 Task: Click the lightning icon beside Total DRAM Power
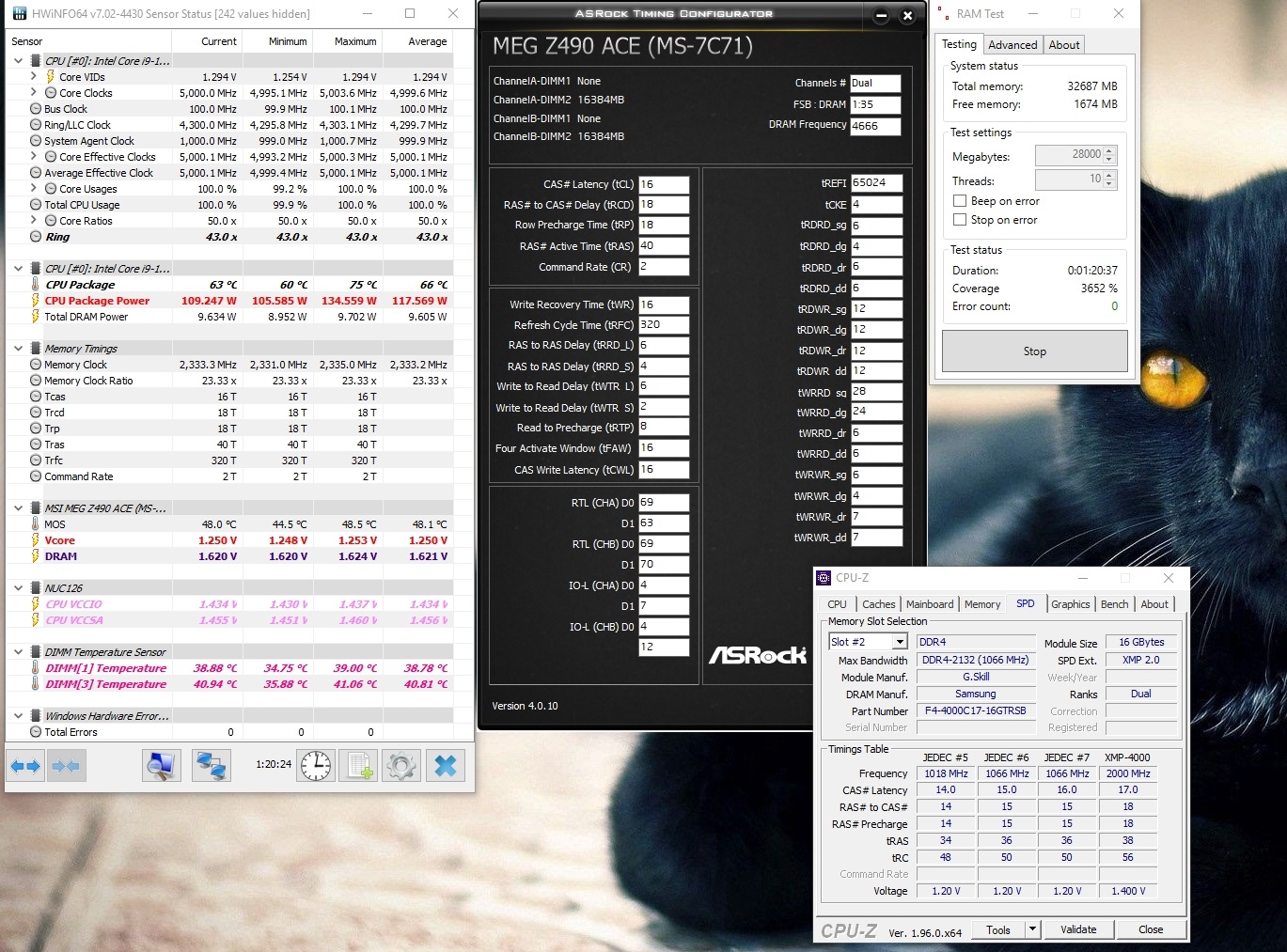tap(36, 317)
